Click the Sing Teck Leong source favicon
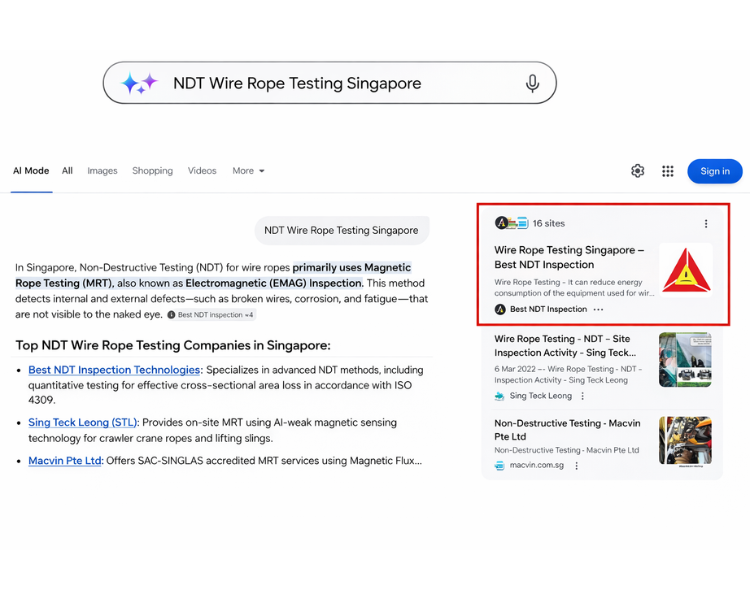 pos(500,396)
